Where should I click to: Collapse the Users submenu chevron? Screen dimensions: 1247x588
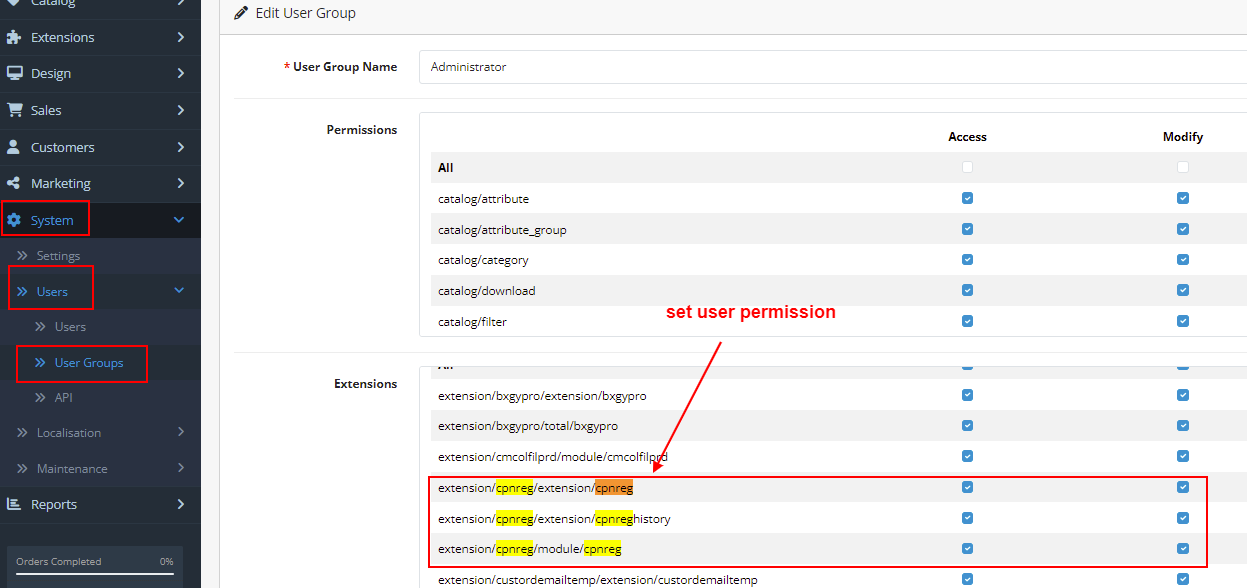[179, 291]
